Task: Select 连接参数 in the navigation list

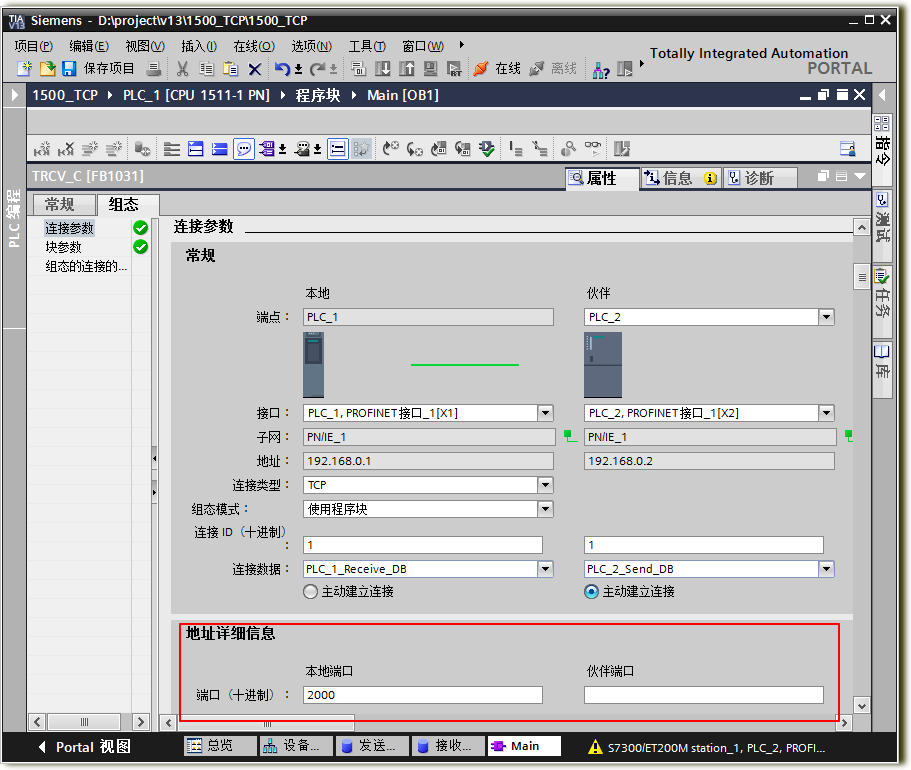Action: pyautogui.click(x=70, y=228)
